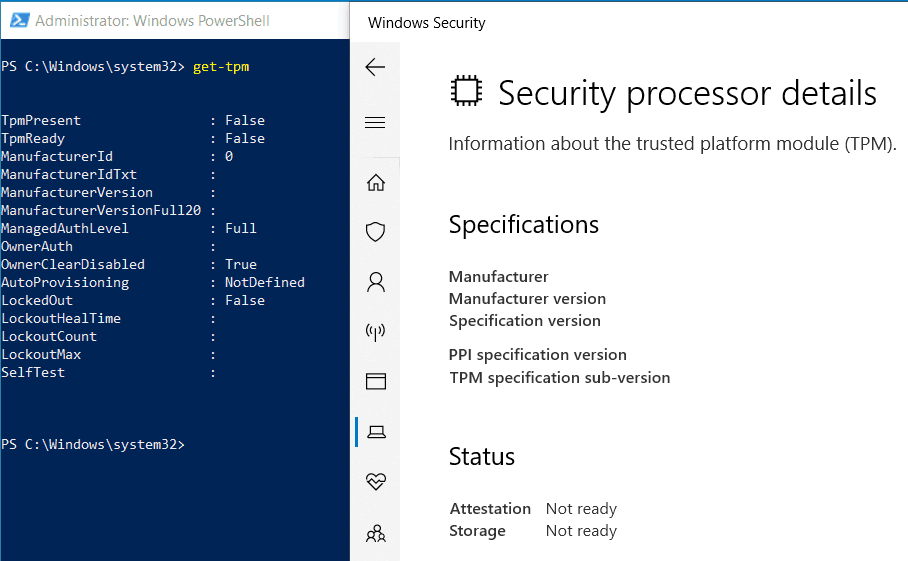
Task: Click the security processor chip icon
Action: coord(466,91)
